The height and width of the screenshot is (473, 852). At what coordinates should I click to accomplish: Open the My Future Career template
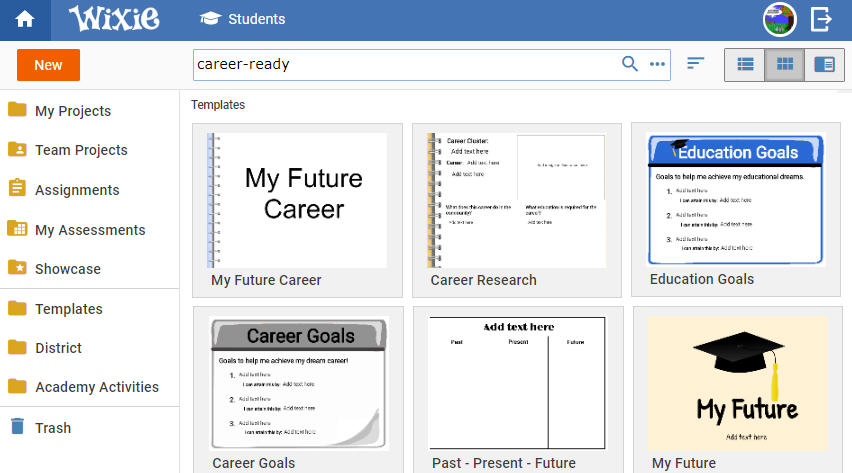[297, 210]
